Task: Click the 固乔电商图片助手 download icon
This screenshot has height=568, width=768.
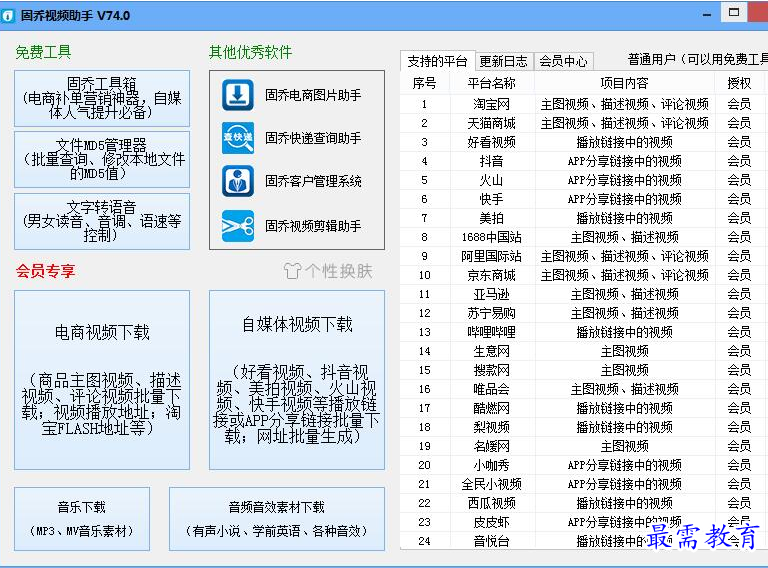Action: (238, 95)
